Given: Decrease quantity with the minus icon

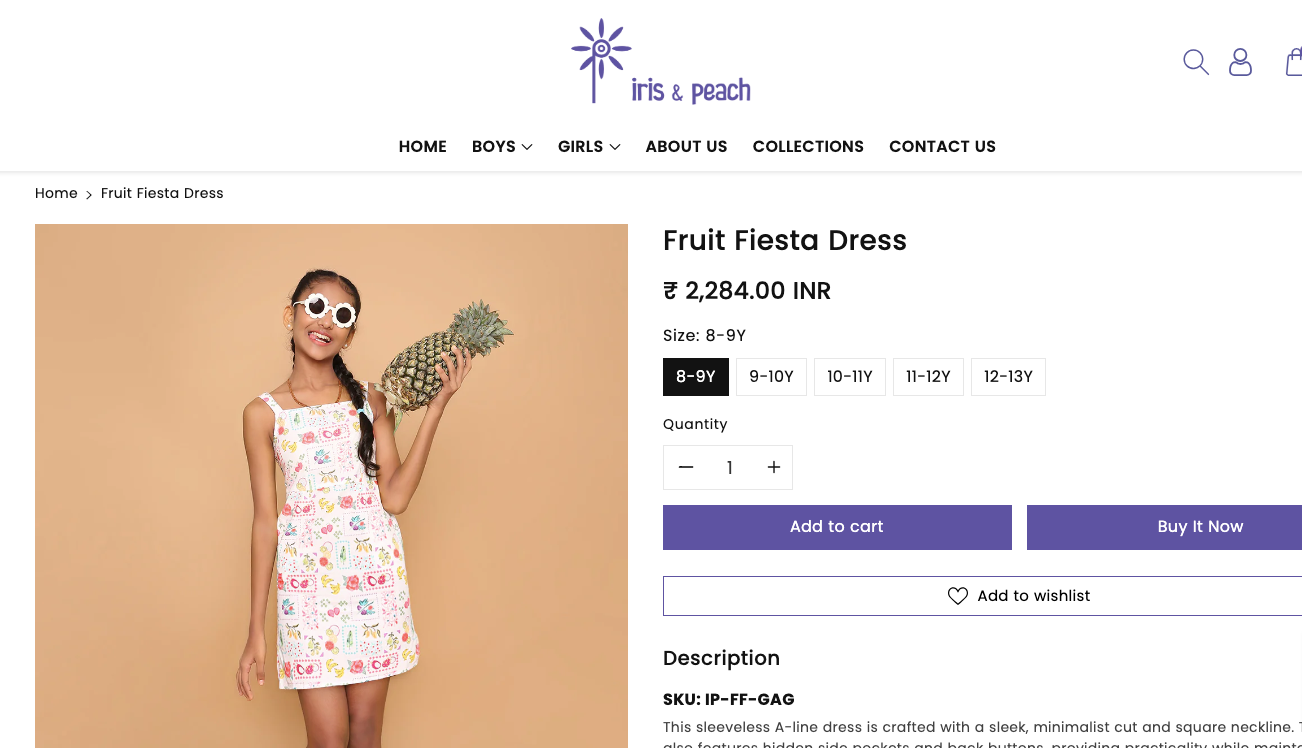Looking at the screenshot, I should pos(686,468).
